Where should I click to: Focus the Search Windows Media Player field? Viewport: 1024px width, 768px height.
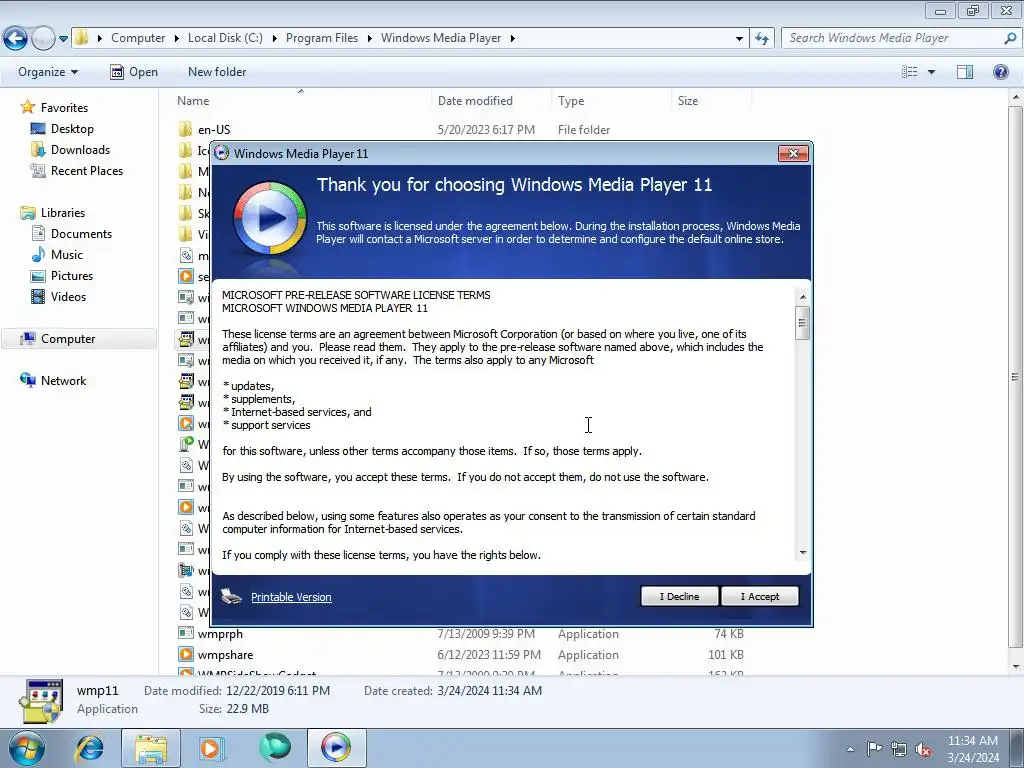tap(893, 38)
